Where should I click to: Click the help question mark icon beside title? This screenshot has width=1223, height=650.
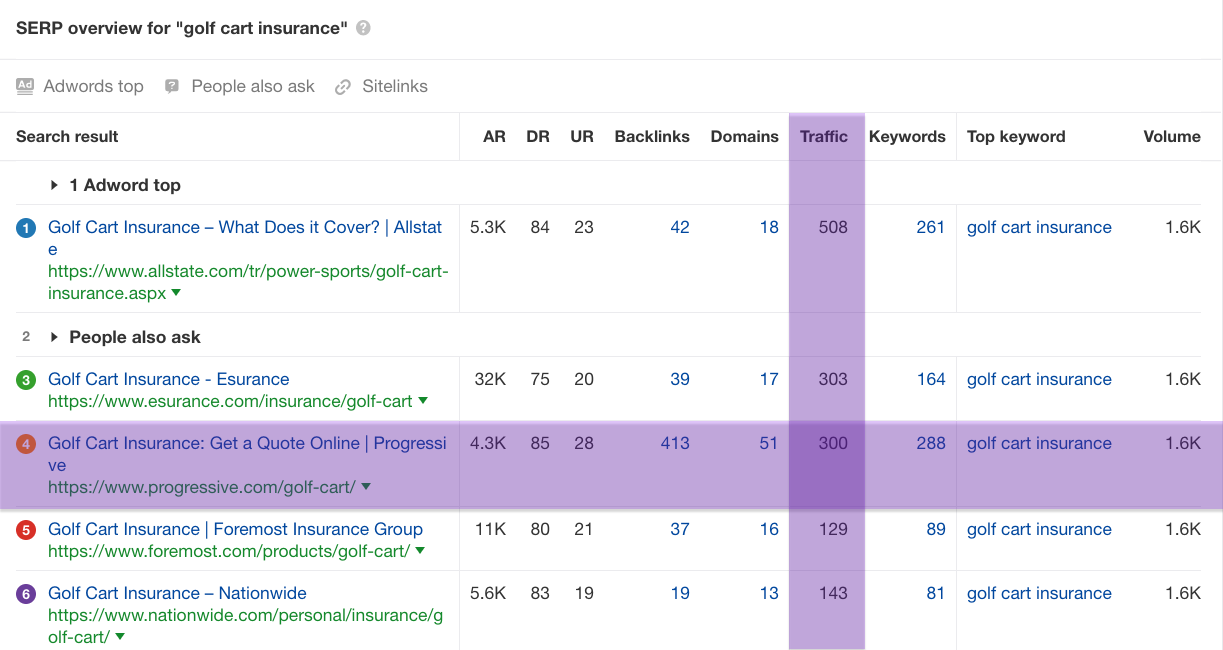click(363, 28)
